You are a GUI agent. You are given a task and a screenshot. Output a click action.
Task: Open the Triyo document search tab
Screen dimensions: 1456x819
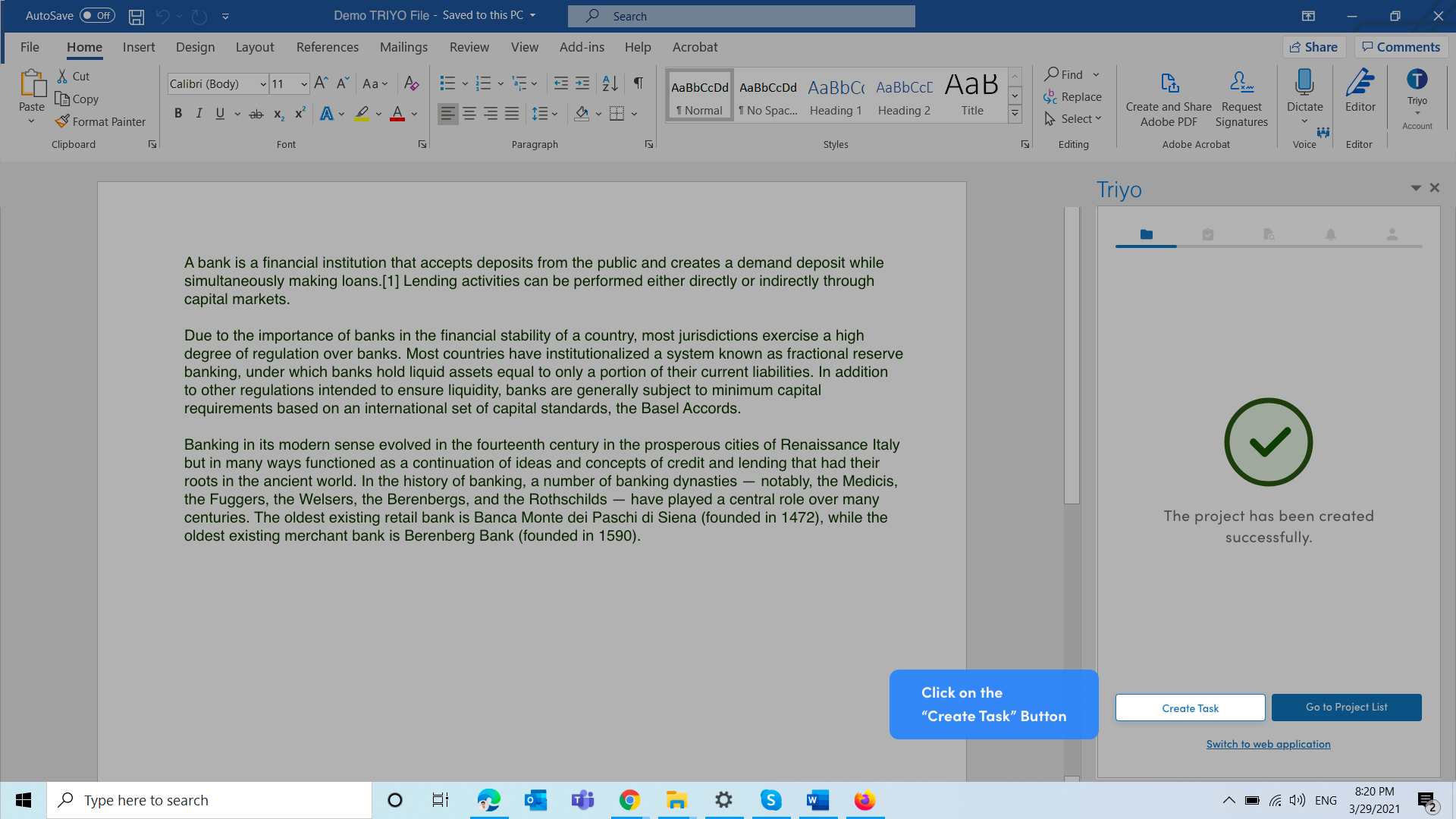[x=1269, y=235]
